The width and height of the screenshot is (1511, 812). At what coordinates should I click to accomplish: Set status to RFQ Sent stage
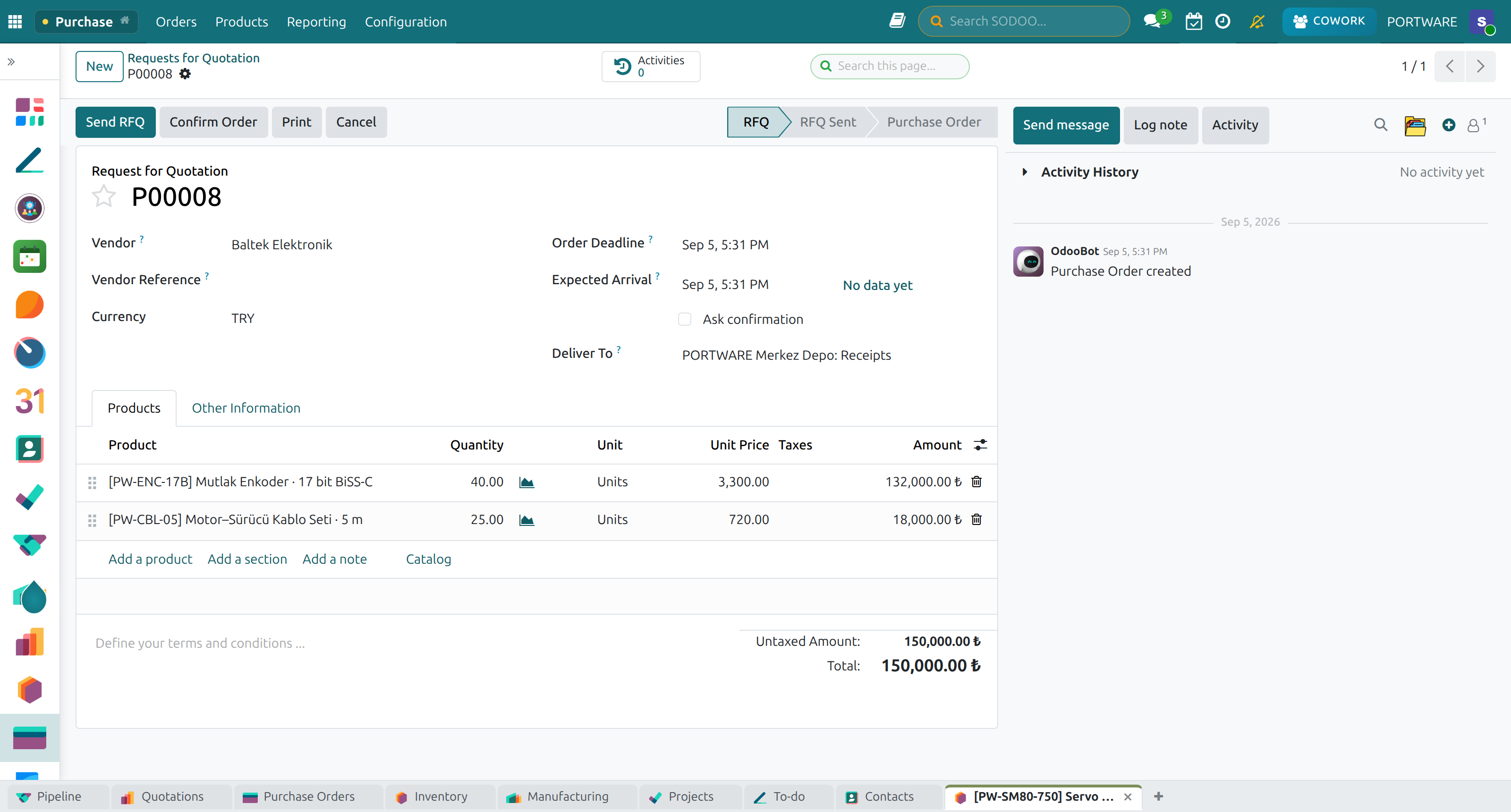click(828, 122)
